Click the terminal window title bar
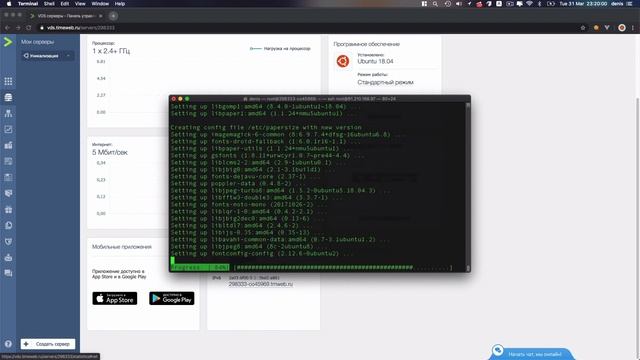 point(320,99)
